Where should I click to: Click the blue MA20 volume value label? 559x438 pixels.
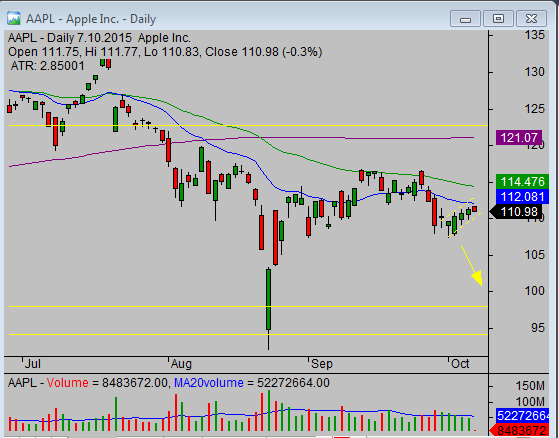pyautogui.click(x=522, y=416)
